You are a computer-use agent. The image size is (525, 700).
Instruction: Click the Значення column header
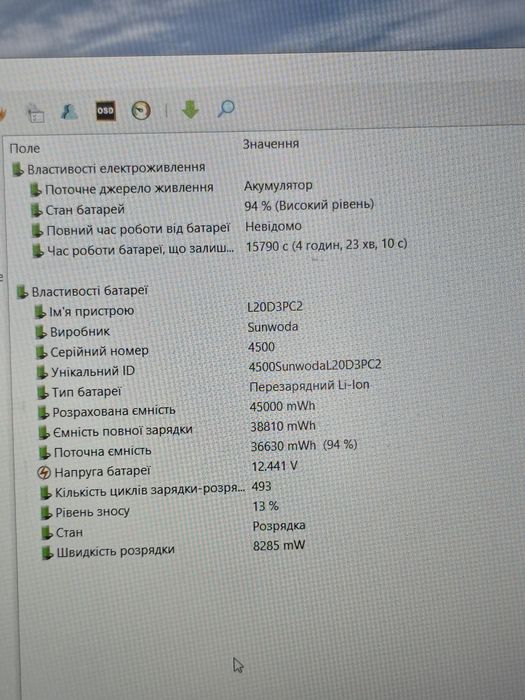[271, 144]
